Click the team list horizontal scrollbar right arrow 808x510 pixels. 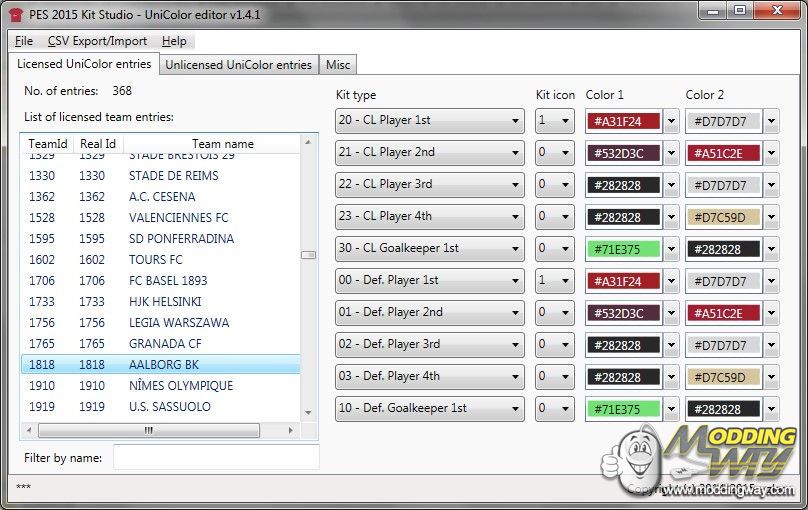(x=293, y=431)
